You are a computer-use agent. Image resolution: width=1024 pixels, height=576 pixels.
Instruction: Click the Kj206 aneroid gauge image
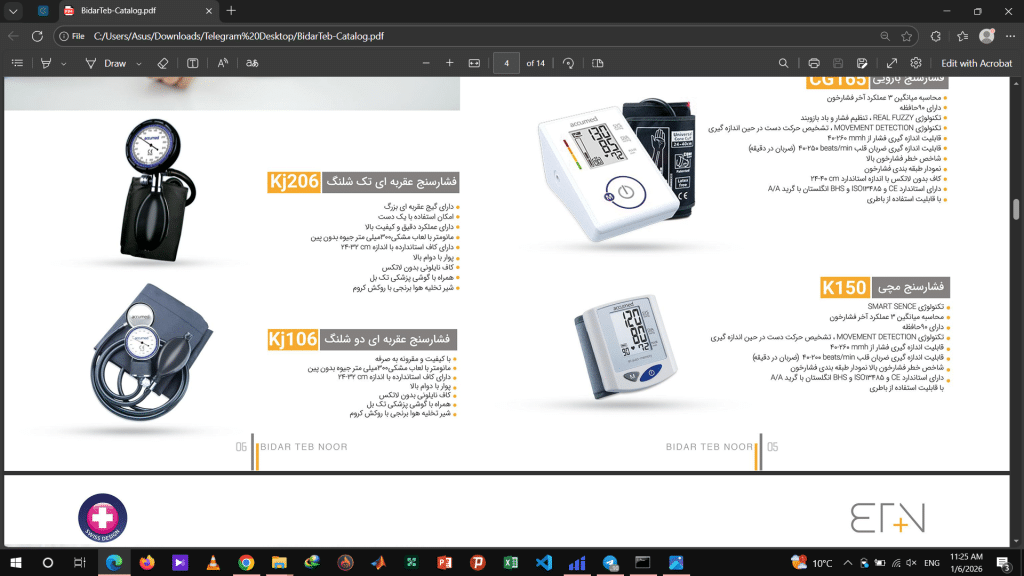coord(156,191)
